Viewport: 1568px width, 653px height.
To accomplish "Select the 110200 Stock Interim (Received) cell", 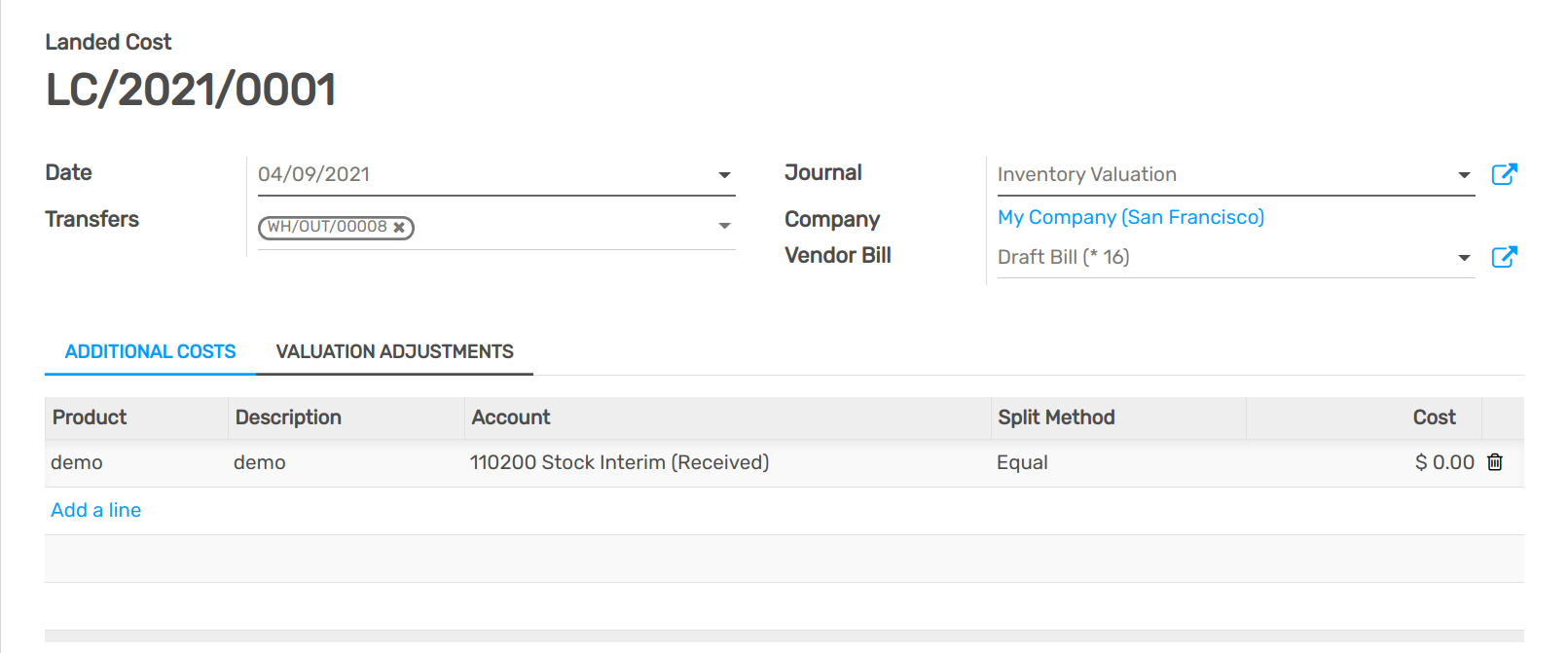I will 727,462.
